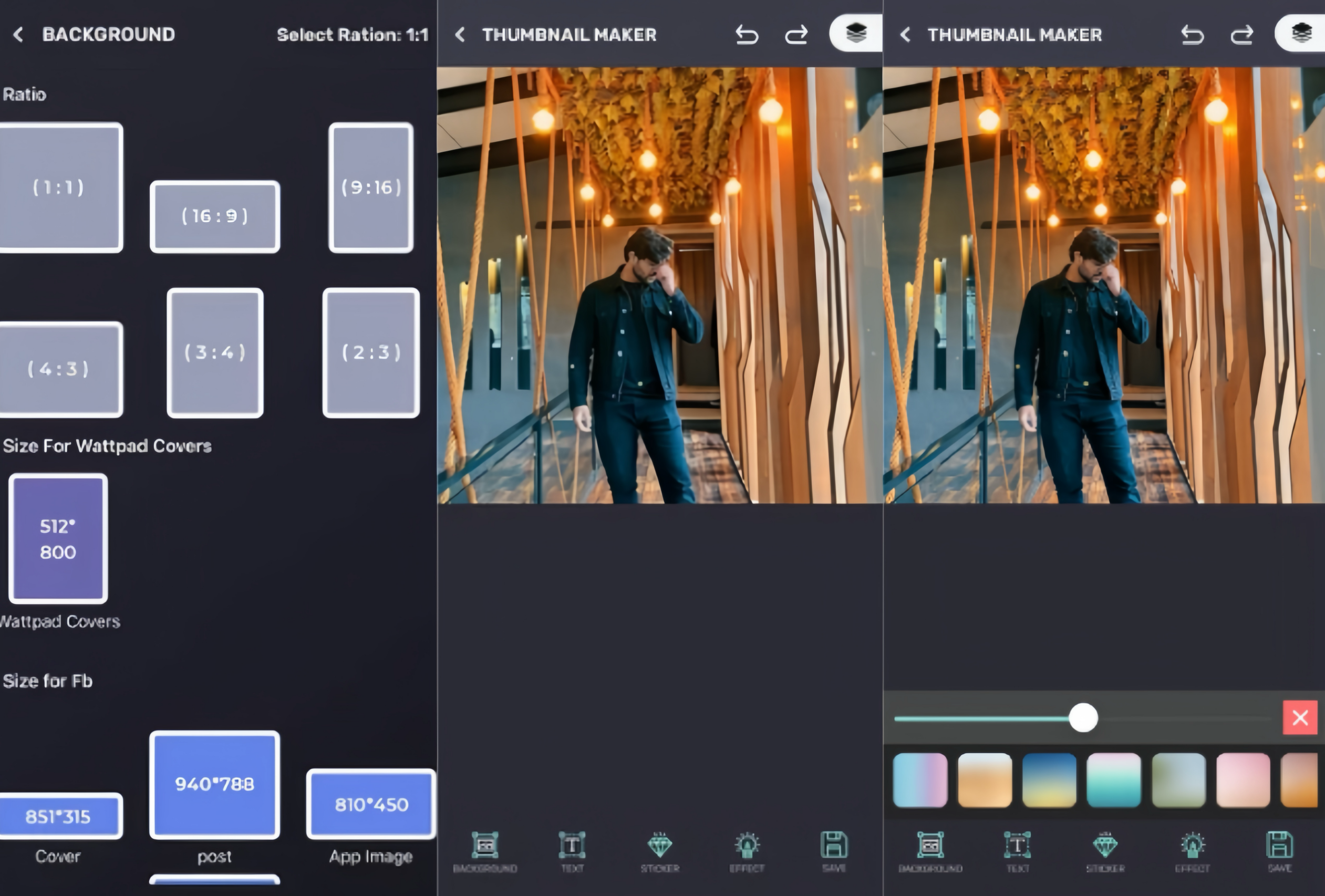Tap the back arrow beside BACKGROUND
The width and height of the screenshot is (1325, 896).
point(18,35)
